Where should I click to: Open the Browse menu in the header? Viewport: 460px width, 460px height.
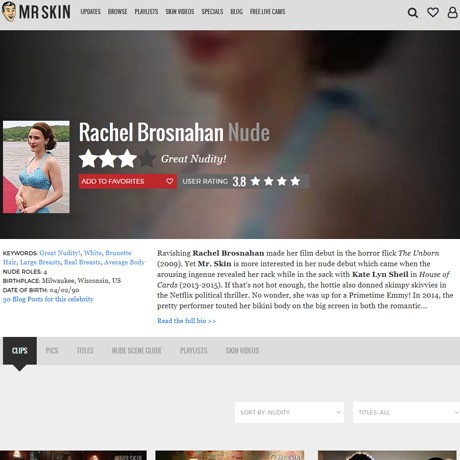(x=117, y=12)
